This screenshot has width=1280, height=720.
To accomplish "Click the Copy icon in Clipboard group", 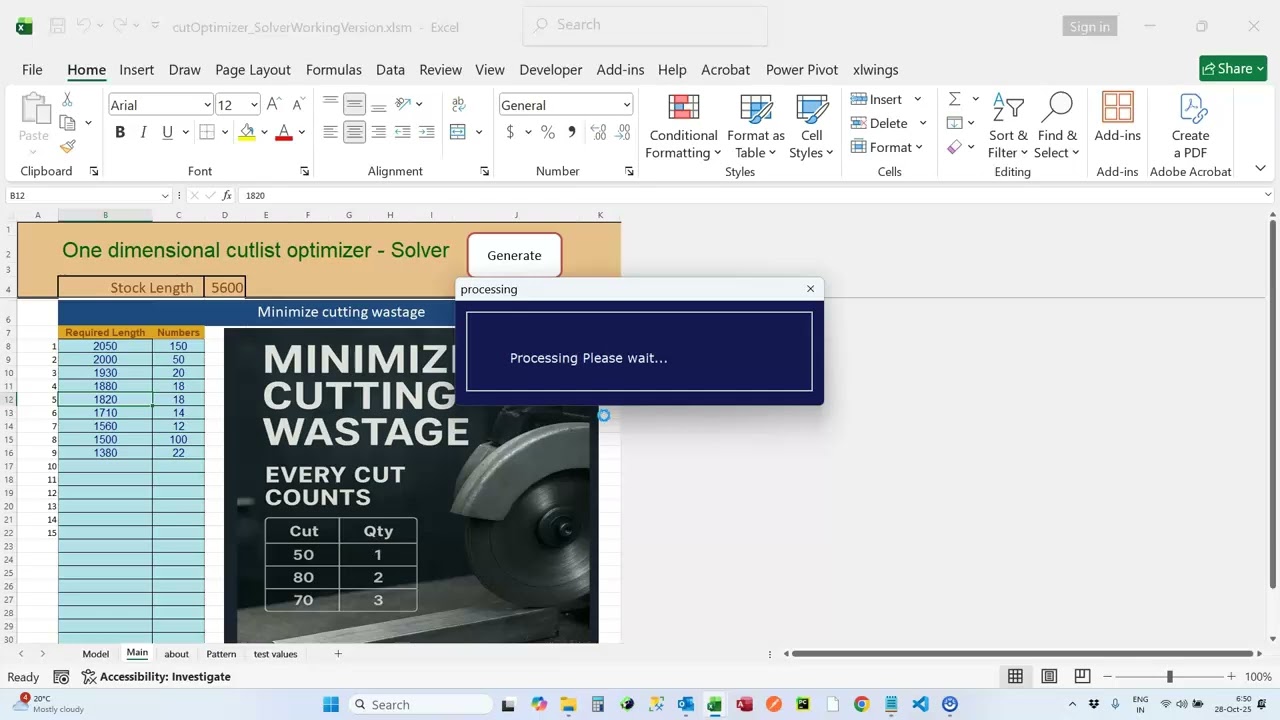I will click(x=67, y=123).
